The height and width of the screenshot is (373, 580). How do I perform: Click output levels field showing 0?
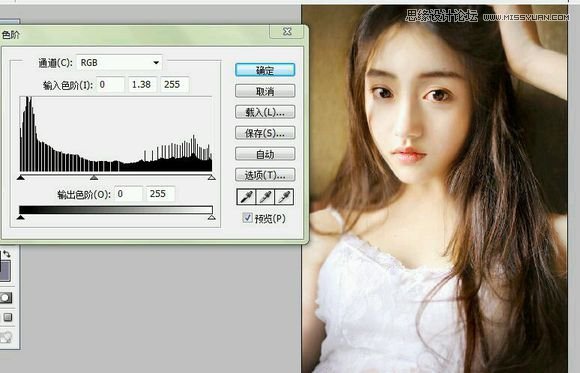tap(128, 194)
